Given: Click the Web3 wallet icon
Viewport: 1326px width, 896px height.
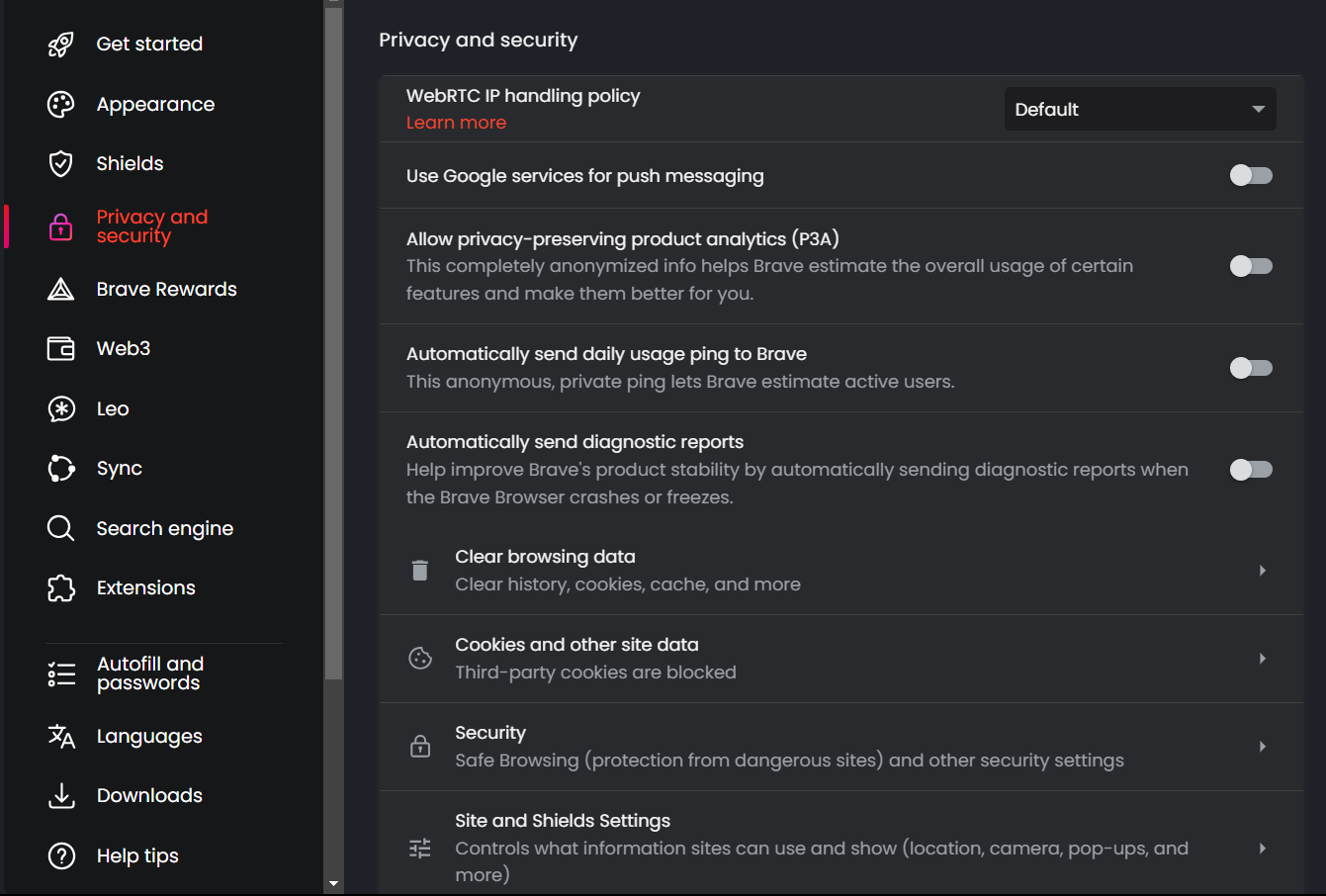Looking at the screenshot, I should pos(61,349).
